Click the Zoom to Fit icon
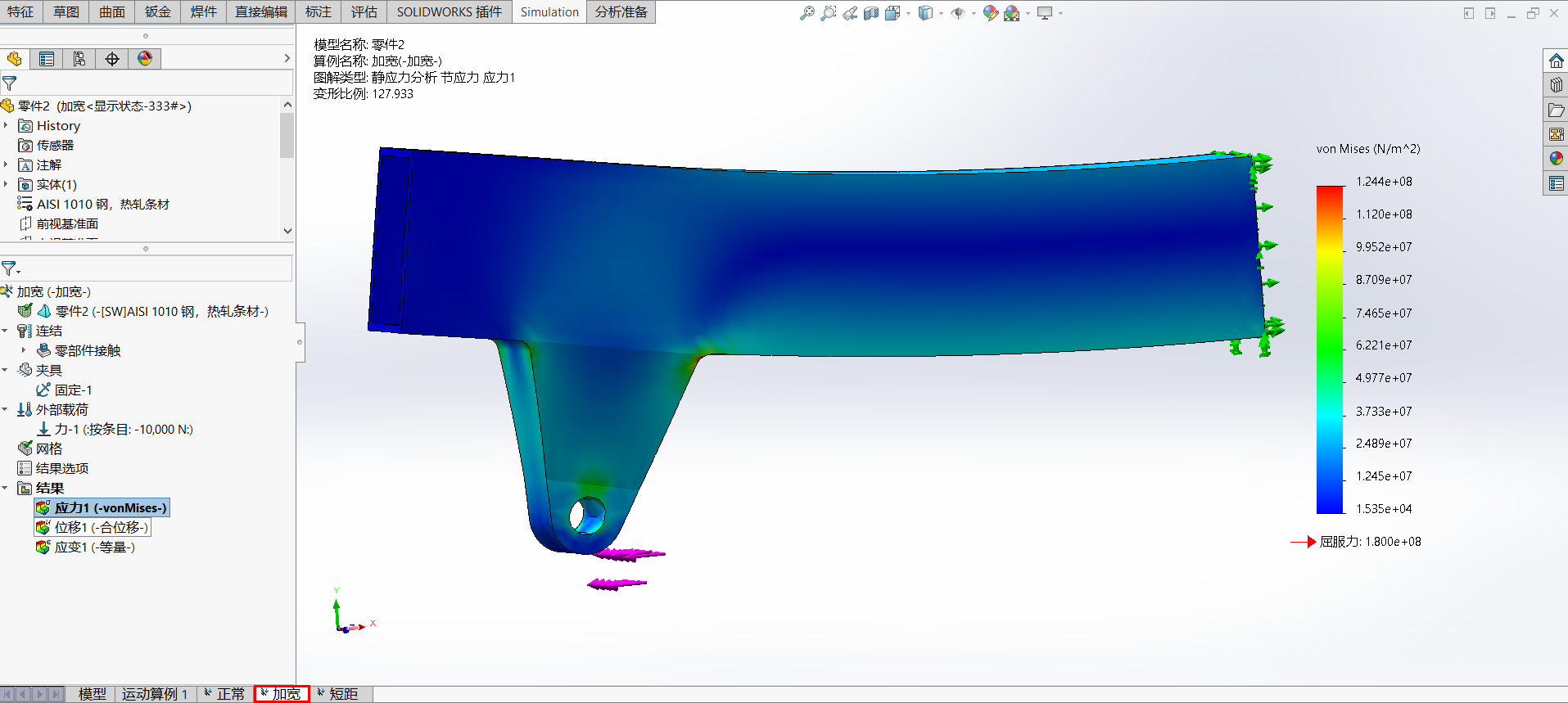Image resolution: width=1568 pixels, height=703 pixels. [807, 13]
